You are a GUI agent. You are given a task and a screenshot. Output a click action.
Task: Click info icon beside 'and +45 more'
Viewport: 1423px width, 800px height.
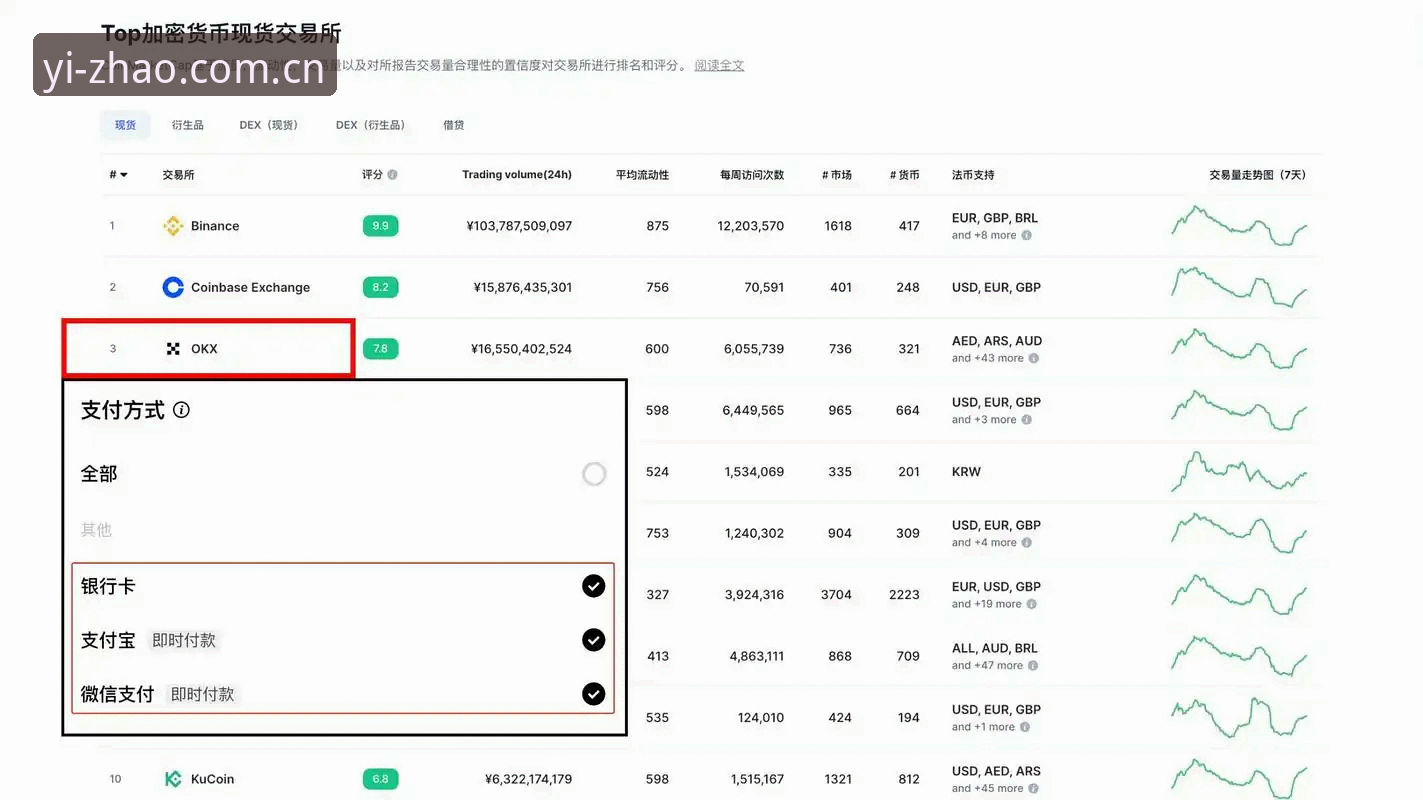tap(1033, 789)
